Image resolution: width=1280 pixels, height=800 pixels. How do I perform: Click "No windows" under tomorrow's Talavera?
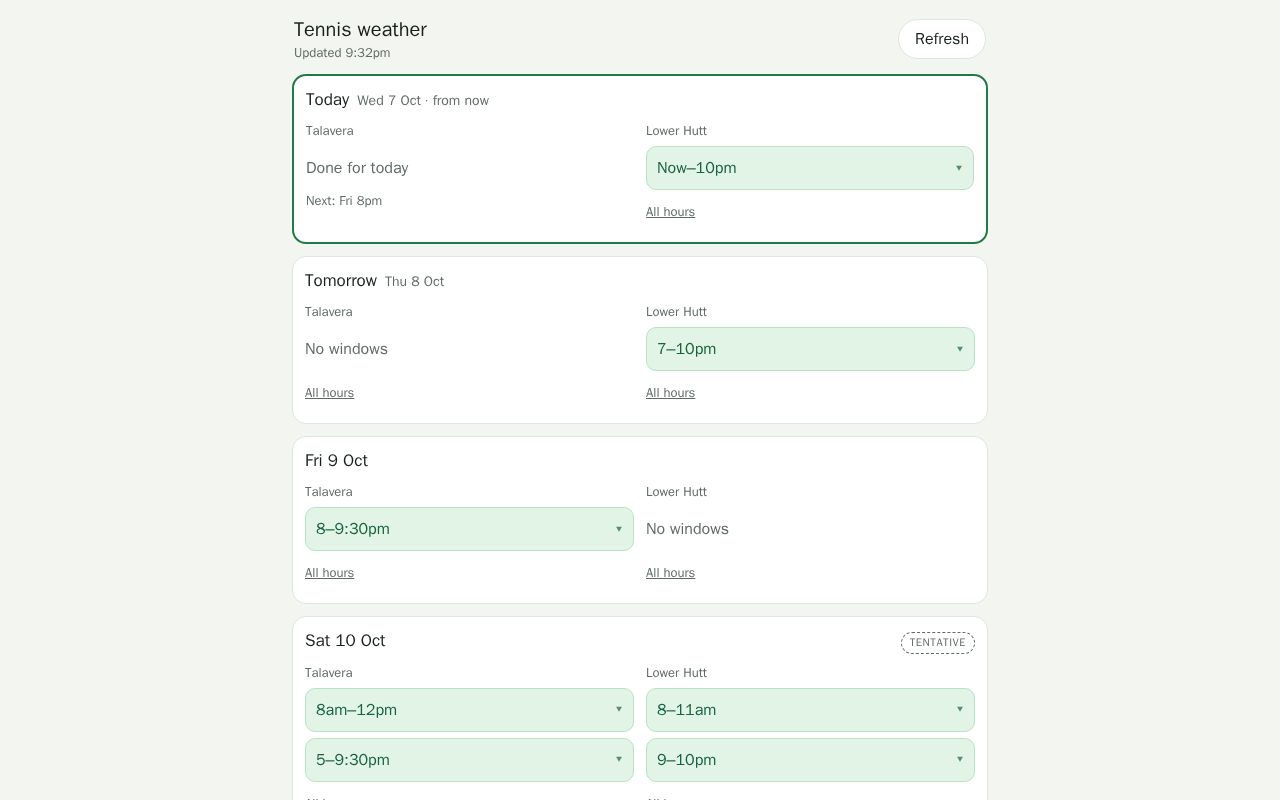(346, 349)
